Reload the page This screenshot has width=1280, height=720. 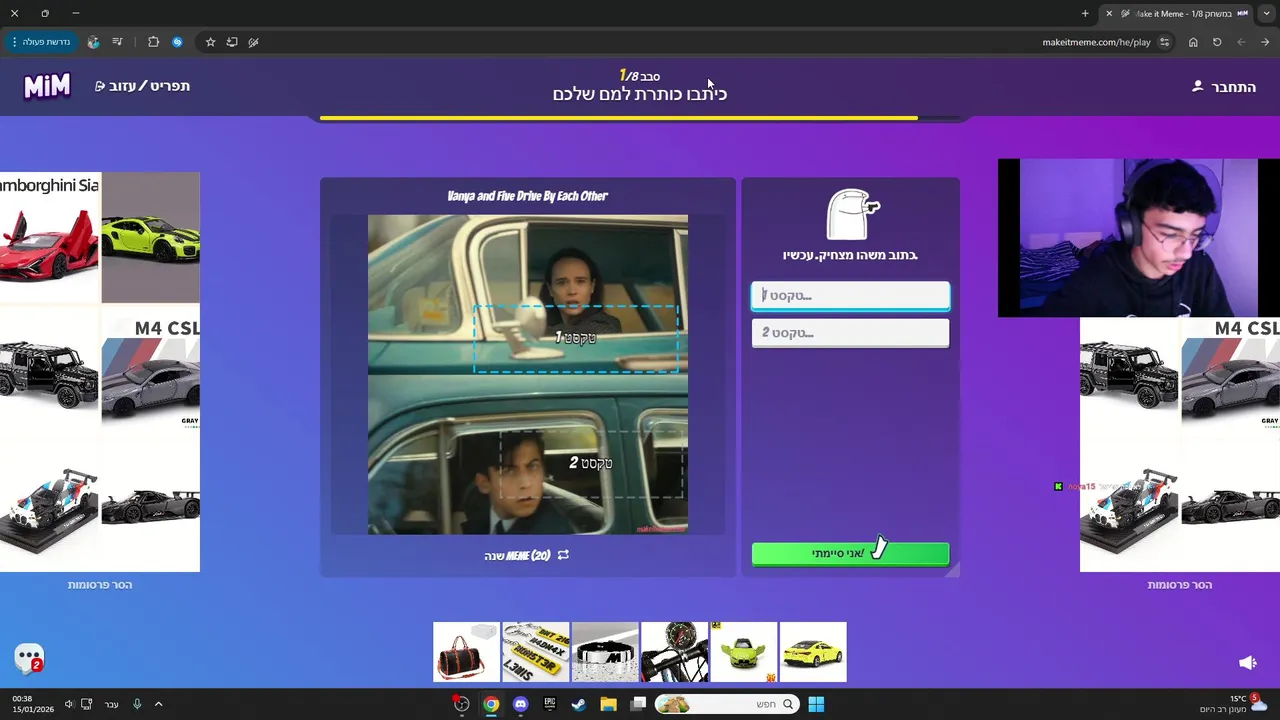[x=1217, y=42]
